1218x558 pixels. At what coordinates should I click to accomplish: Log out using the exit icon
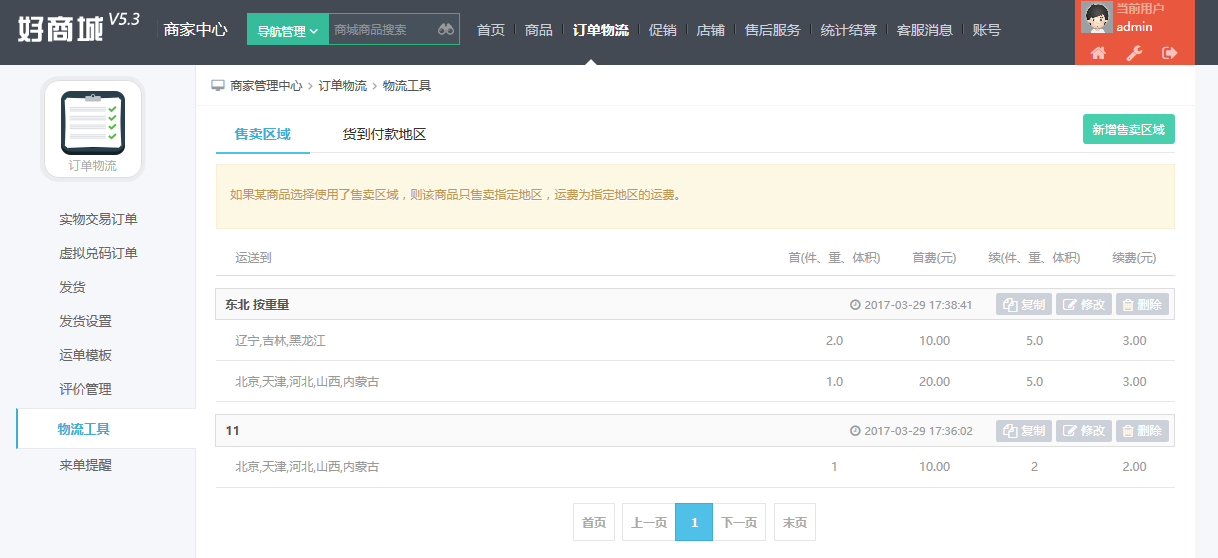pyautogui.click(x=1170, y=53)
